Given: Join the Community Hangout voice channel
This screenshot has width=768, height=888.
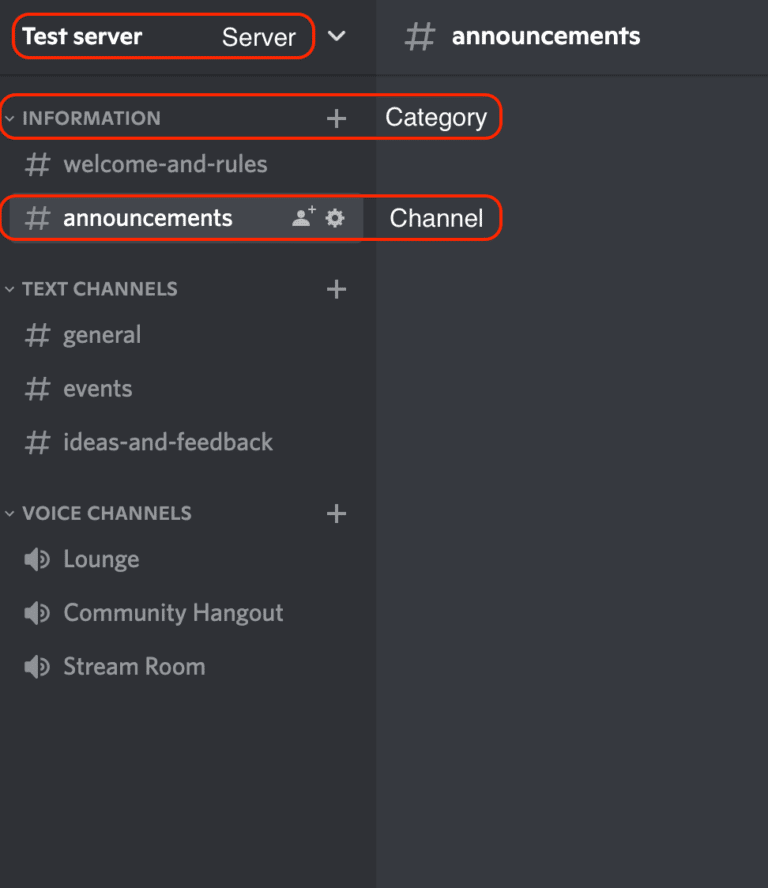Looking at the screenshot, I should coord(173,612).
